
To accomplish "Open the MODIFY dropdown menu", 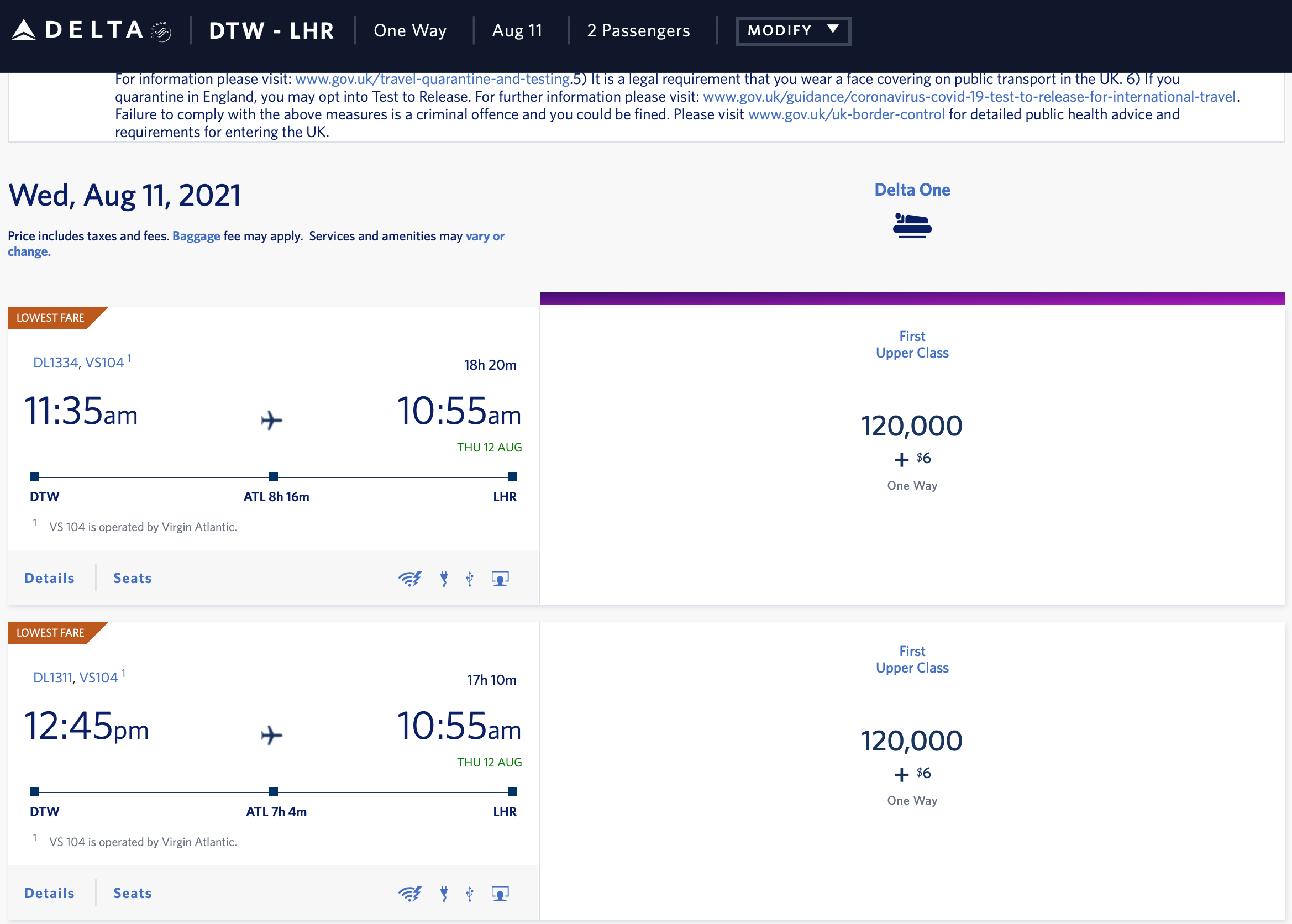I will (792, 30).
